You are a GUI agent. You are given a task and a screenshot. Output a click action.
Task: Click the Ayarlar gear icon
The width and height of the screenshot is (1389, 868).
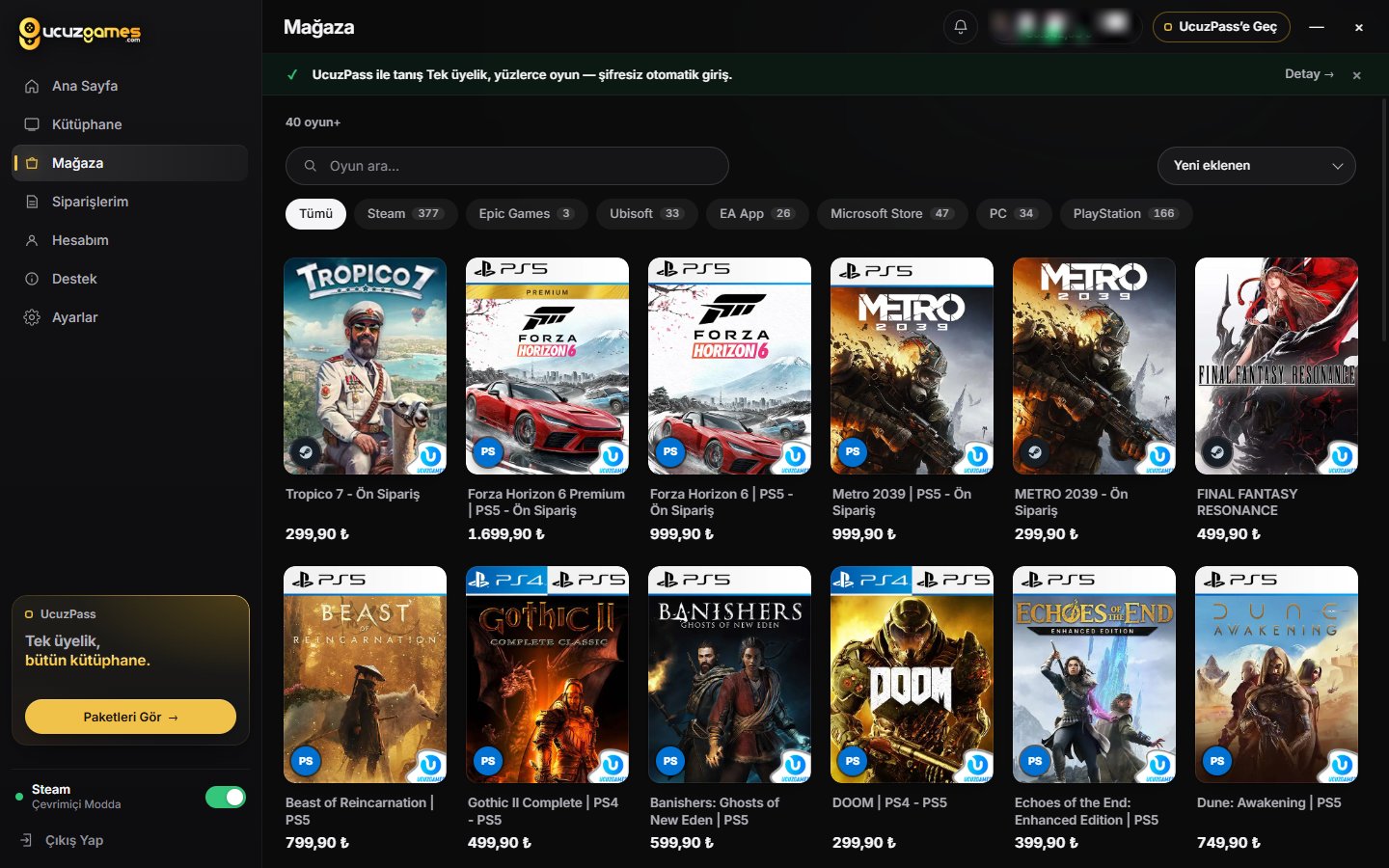click(32, 317)
